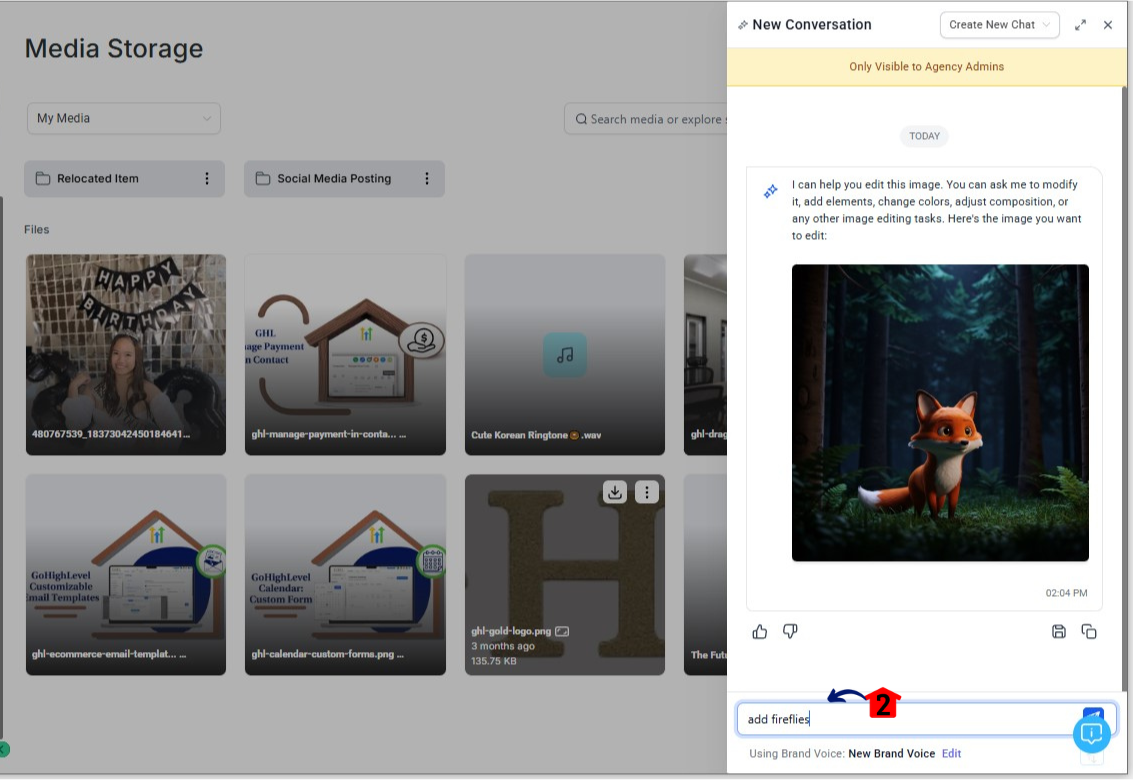
Task: Open the floating support chat widget
Action: click(x=1092, y=734)
